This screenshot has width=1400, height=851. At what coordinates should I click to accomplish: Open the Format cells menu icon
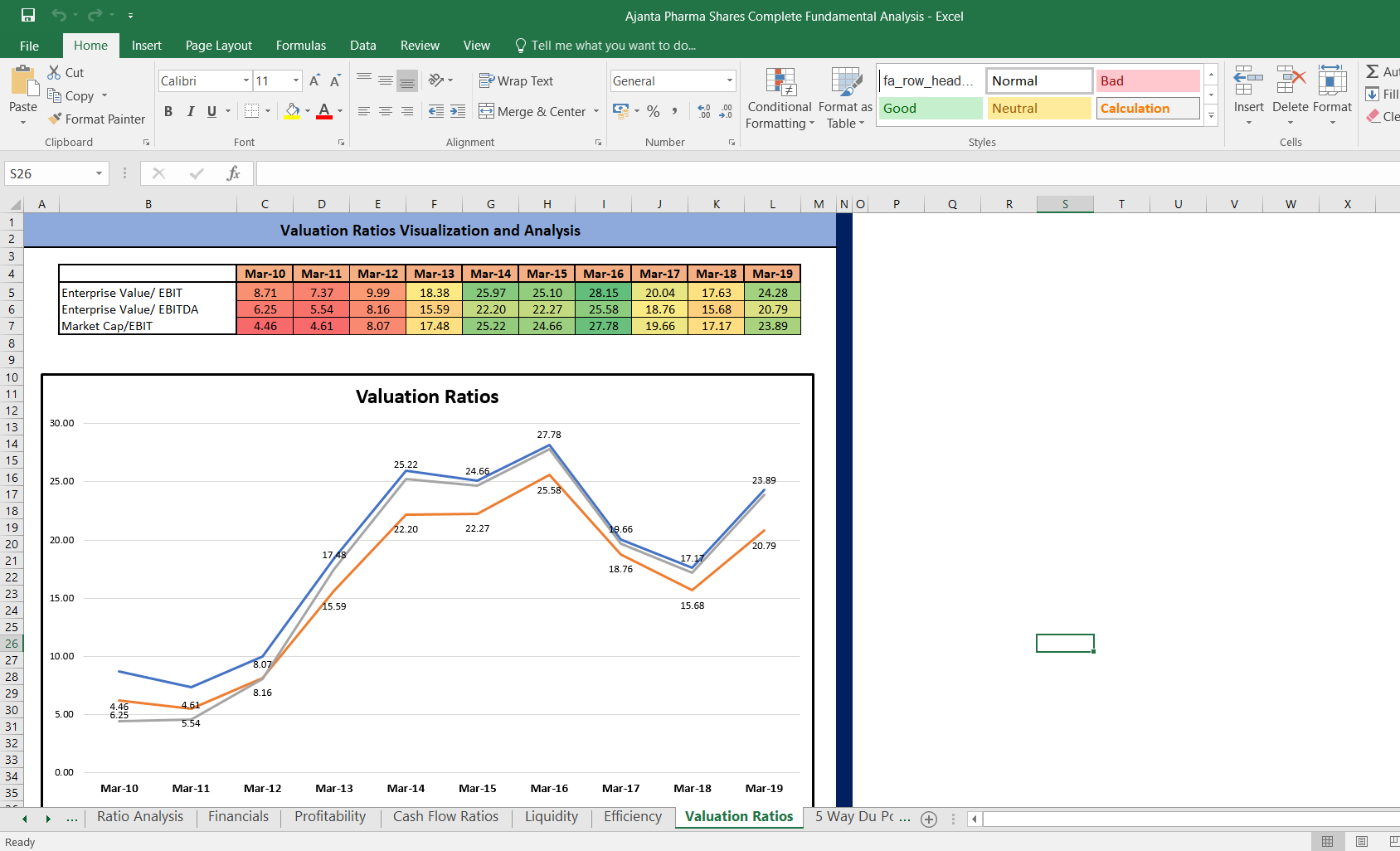point(1332,80)
